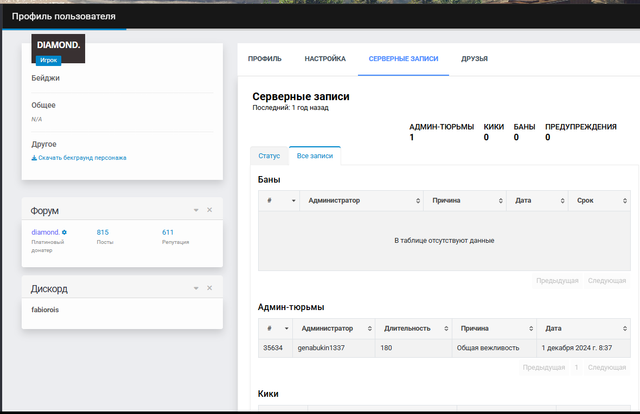Sort Админ-тюрьмы table by Дата column
The width and height of the screenshot is (640, 414).
point(584,328)
